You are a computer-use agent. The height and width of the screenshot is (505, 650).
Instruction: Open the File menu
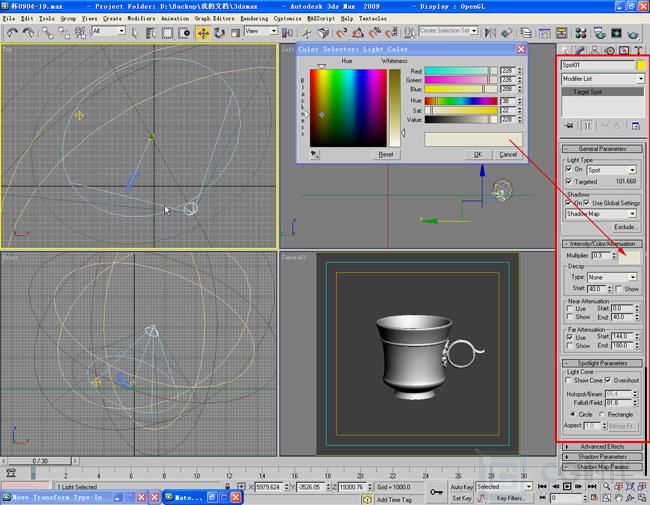[x=9, y=19]
